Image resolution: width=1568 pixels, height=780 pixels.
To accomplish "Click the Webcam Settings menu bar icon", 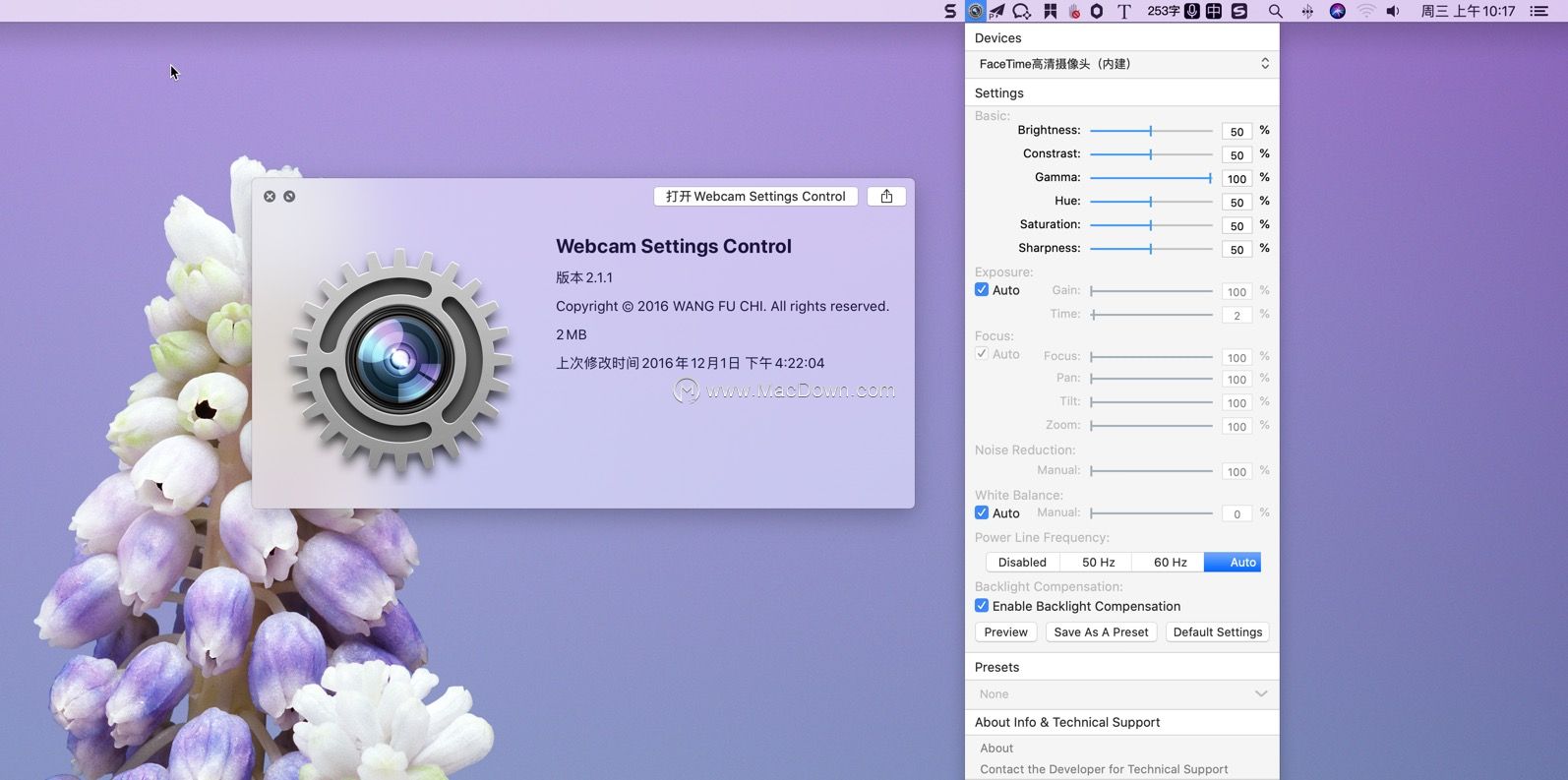I will (975, 11).
